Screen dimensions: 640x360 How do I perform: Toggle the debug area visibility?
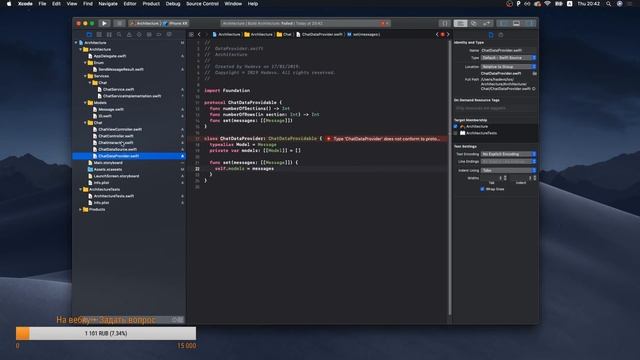pos(516,23)
